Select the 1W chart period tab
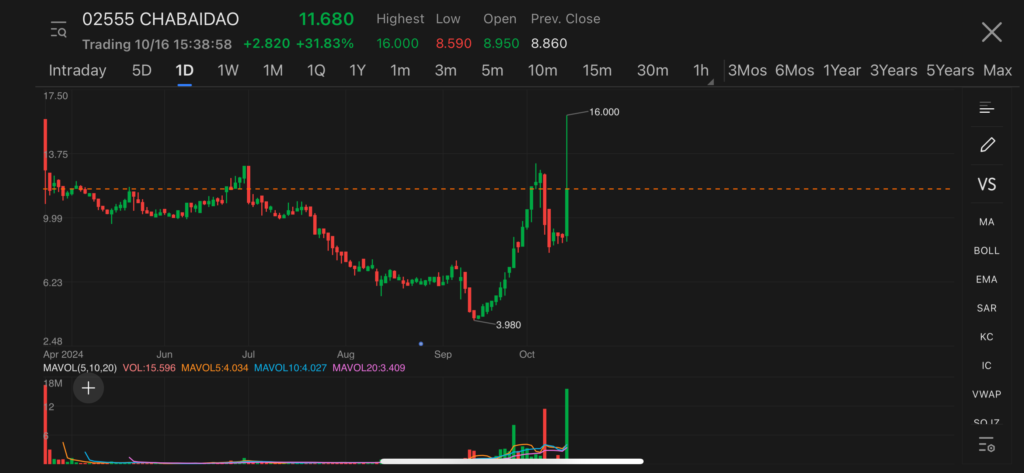Viewport: 1024px width, 473px height. coord(228,71)
